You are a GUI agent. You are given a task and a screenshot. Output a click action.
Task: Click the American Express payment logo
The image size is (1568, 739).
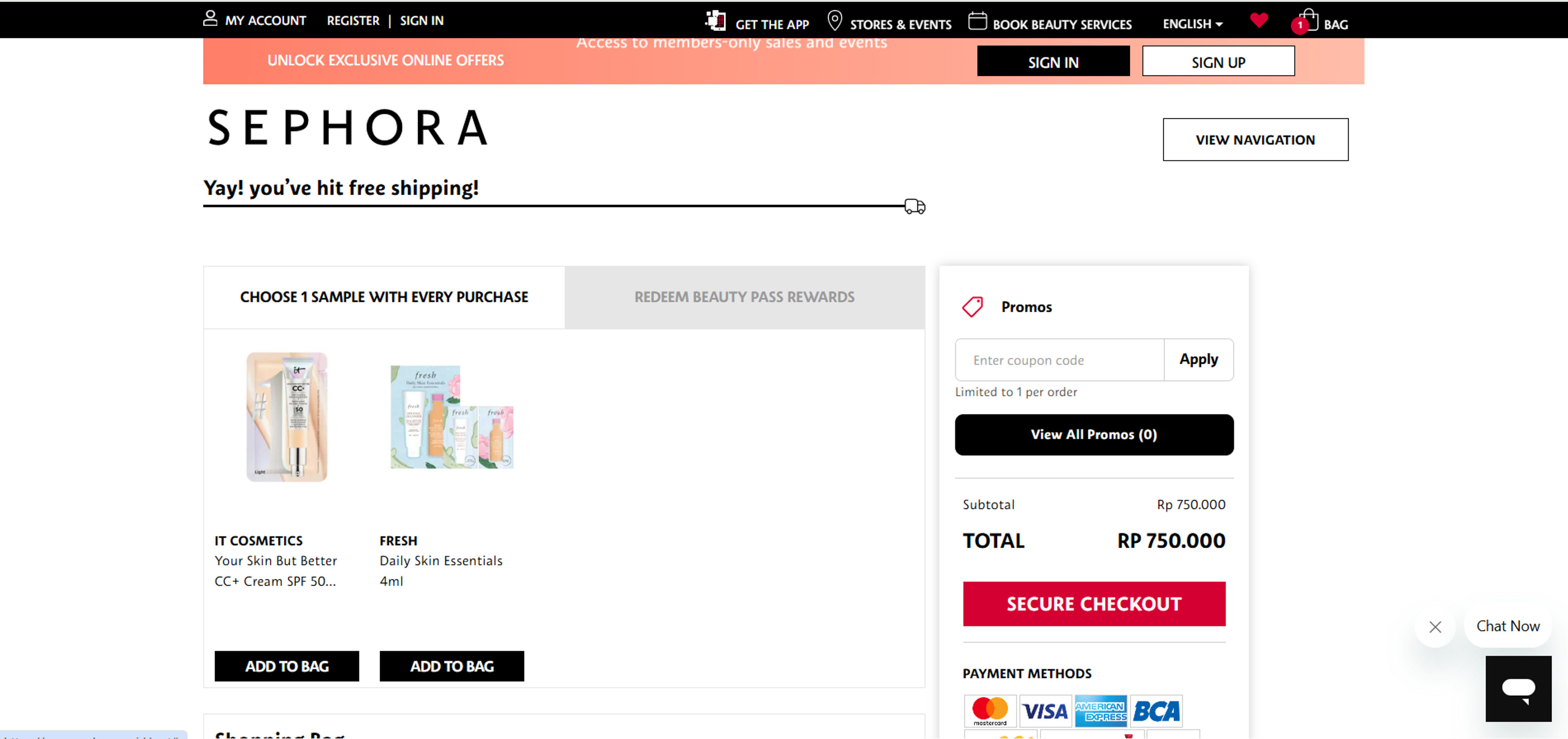(x=1100, y=711)
